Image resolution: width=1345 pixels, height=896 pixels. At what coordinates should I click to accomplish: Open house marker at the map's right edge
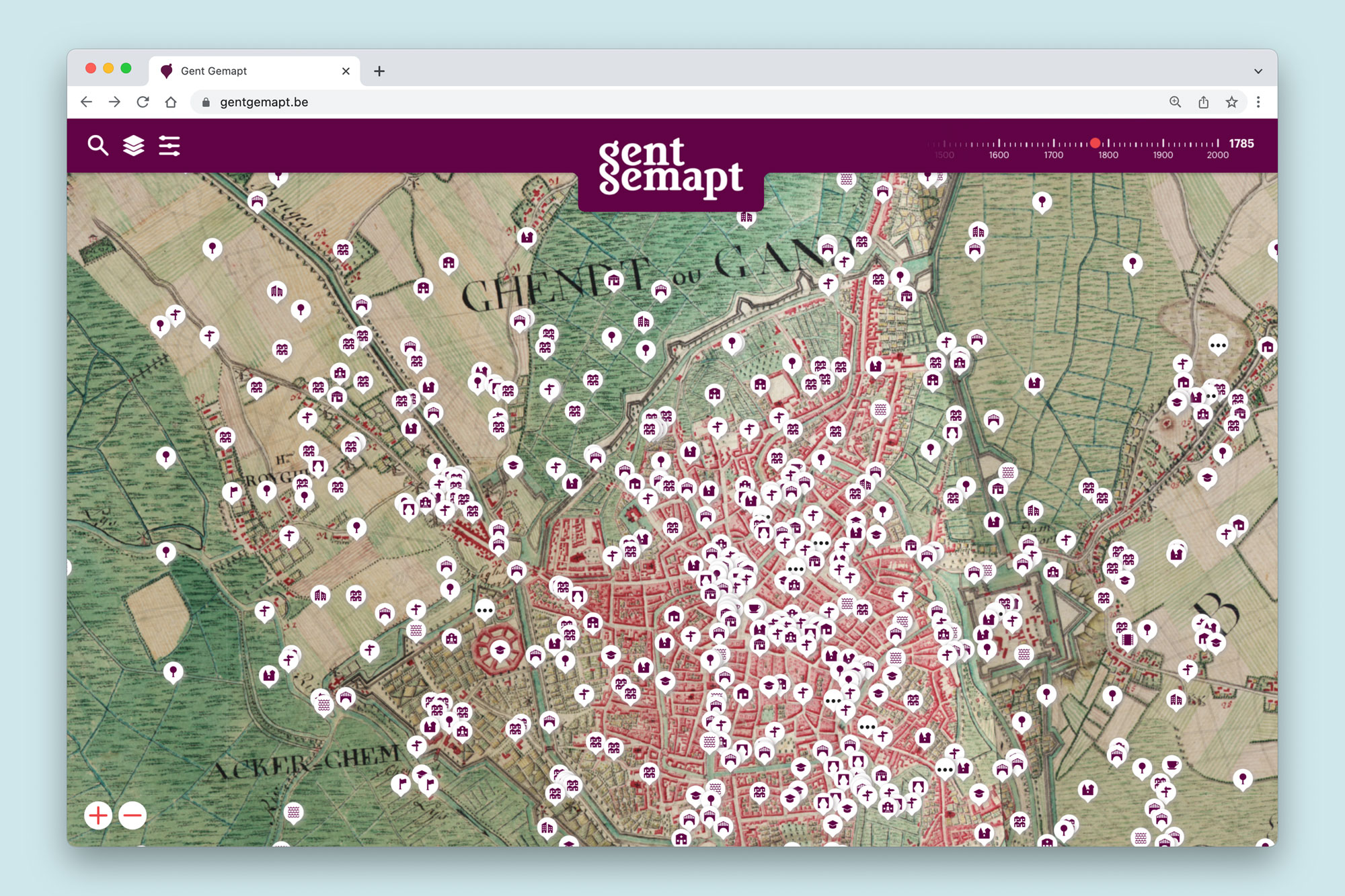coord(1268,348)
